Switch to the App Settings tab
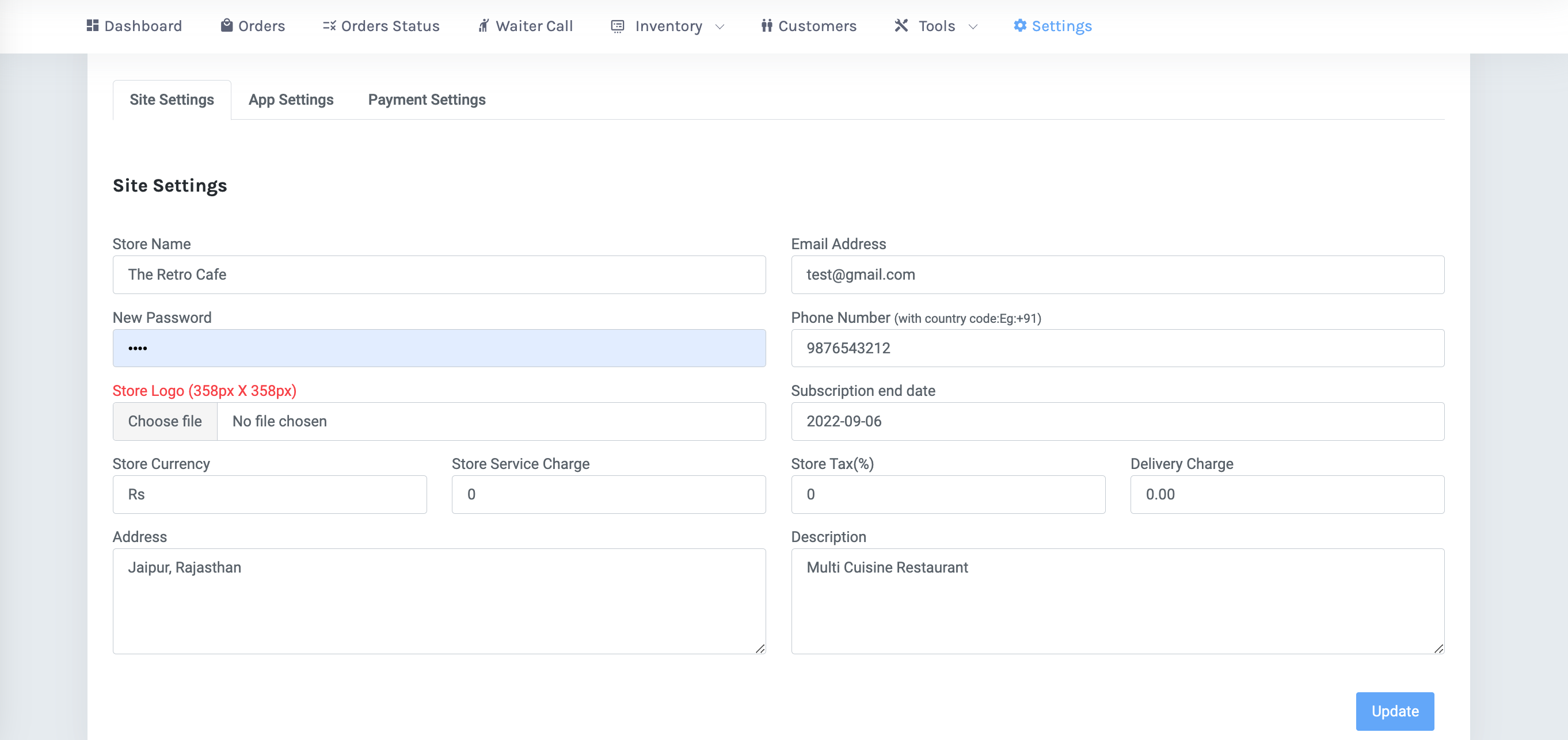 (x=291, y=99)
